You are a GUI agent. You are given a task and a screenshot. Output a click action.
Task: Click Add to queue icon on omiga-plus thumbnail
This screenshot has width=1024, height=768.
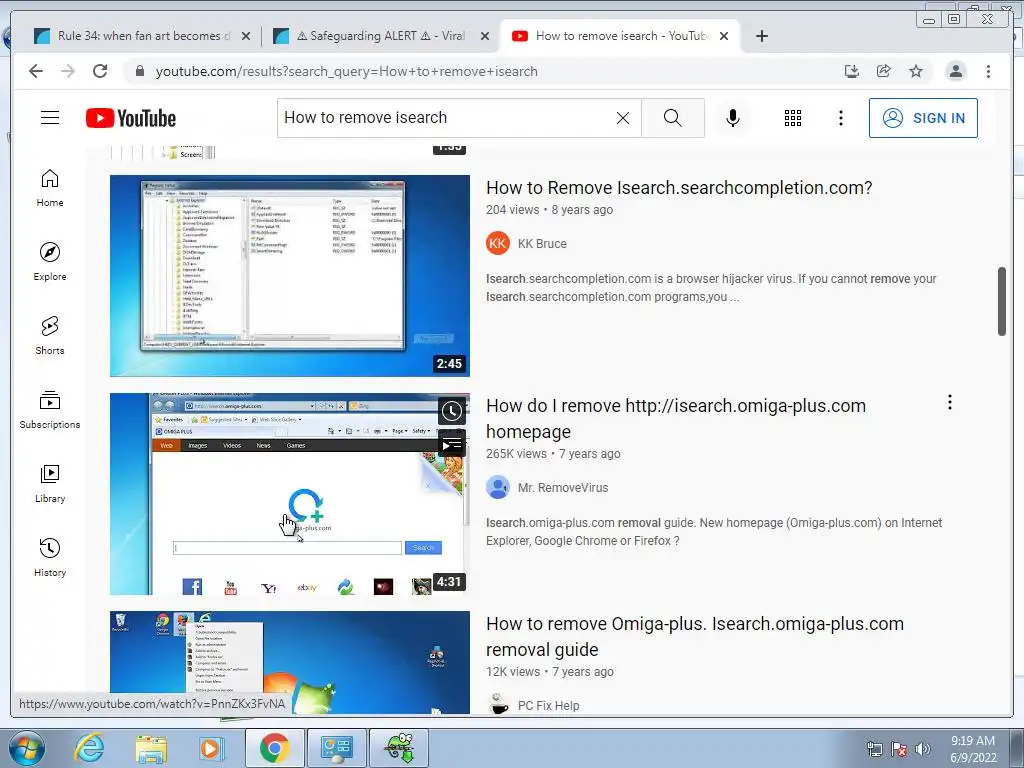(451, 444)
